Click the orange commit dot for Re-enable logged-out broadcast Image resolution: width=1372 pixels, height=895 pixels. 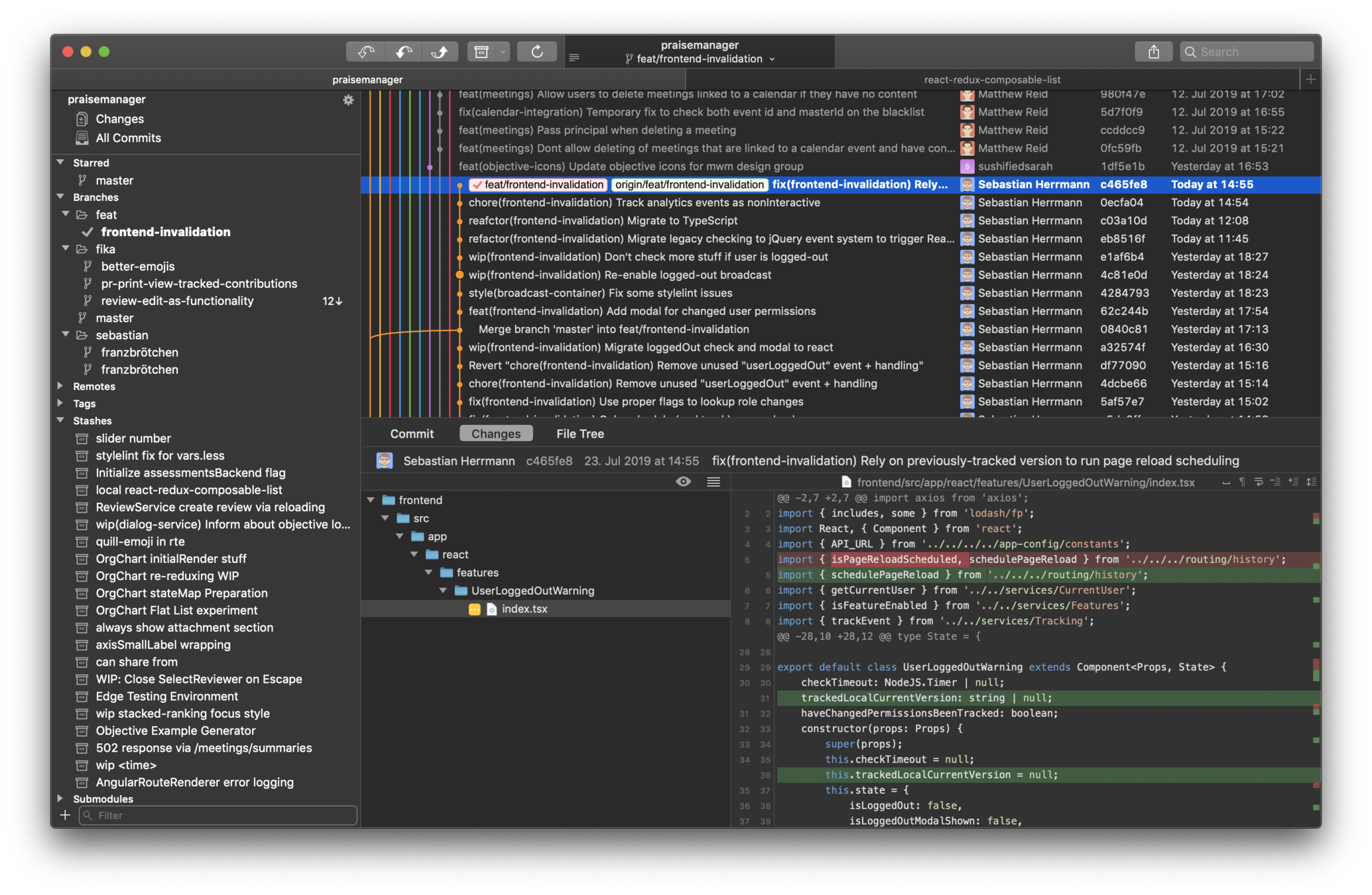[x=459, y=274]
